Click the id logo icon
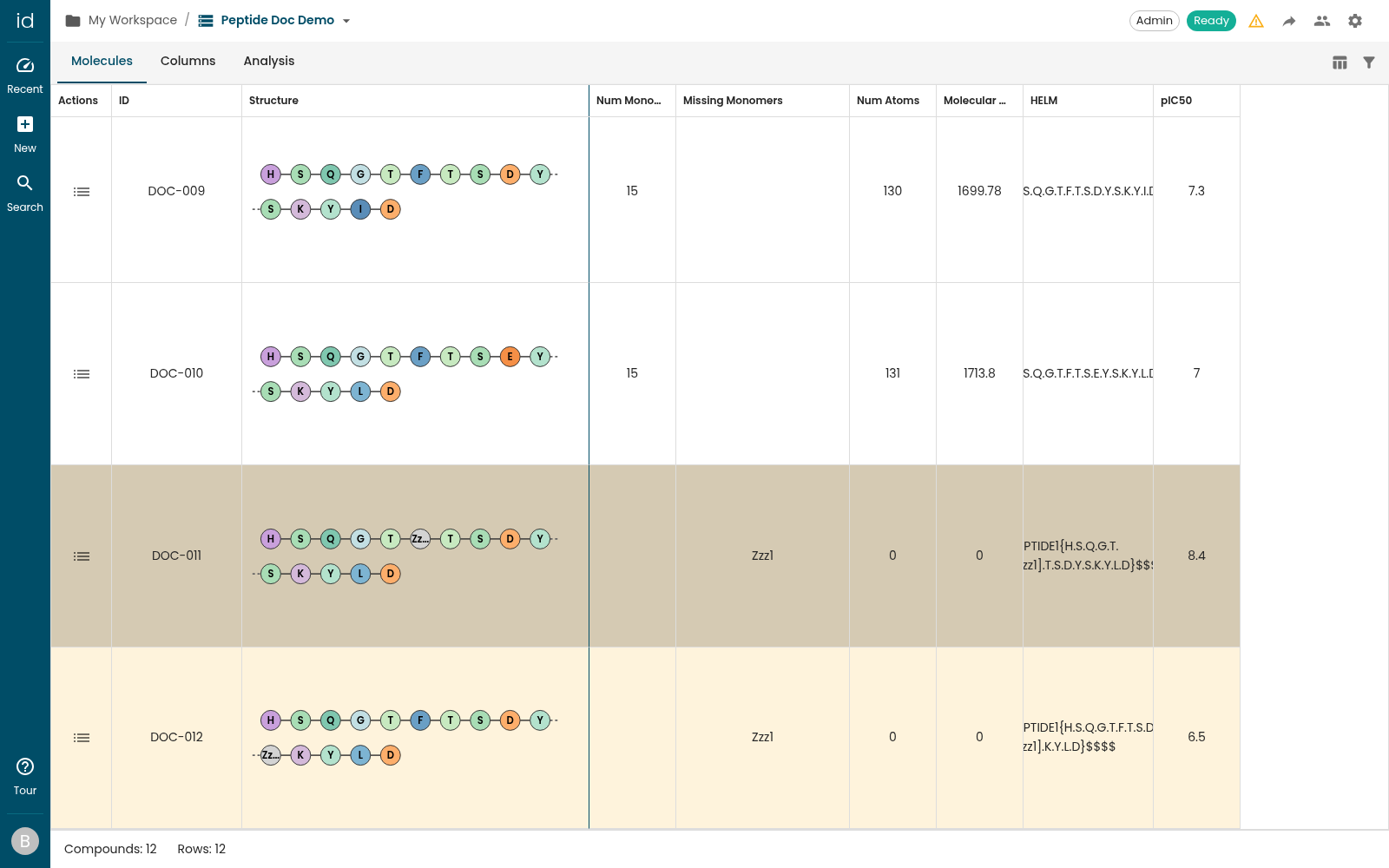Screen dimensions: 1389x868 click(x=25, y=21)
